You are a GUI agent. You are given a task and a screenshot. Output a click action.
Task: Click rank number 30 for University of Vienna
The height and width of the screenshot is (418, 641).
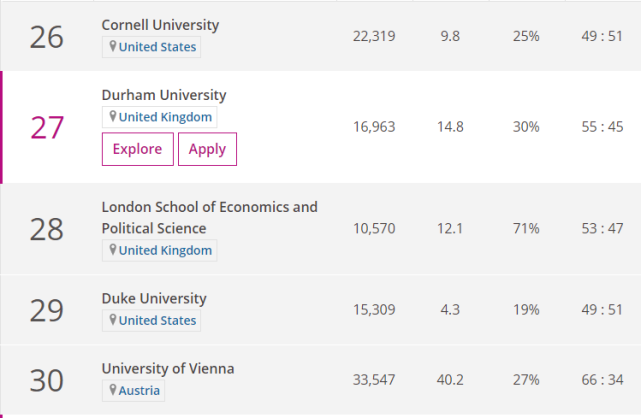[x=46, y=380]
